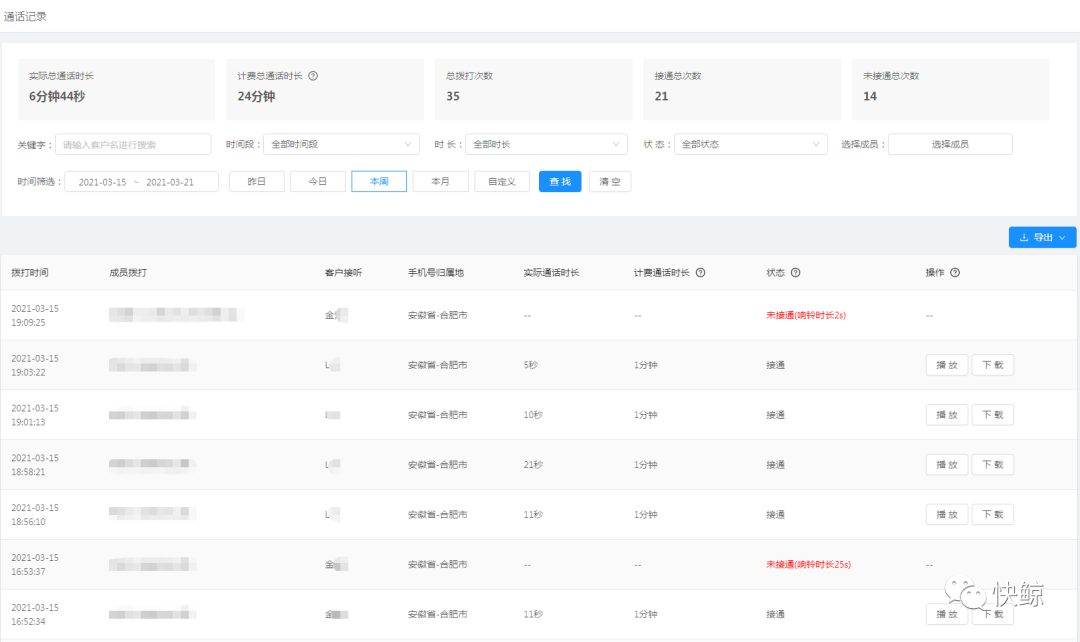Image resolution: width=1080 pixels, height=642 pixels.
Task: Select the 今日 time filter
Action: tap(318, 182)
